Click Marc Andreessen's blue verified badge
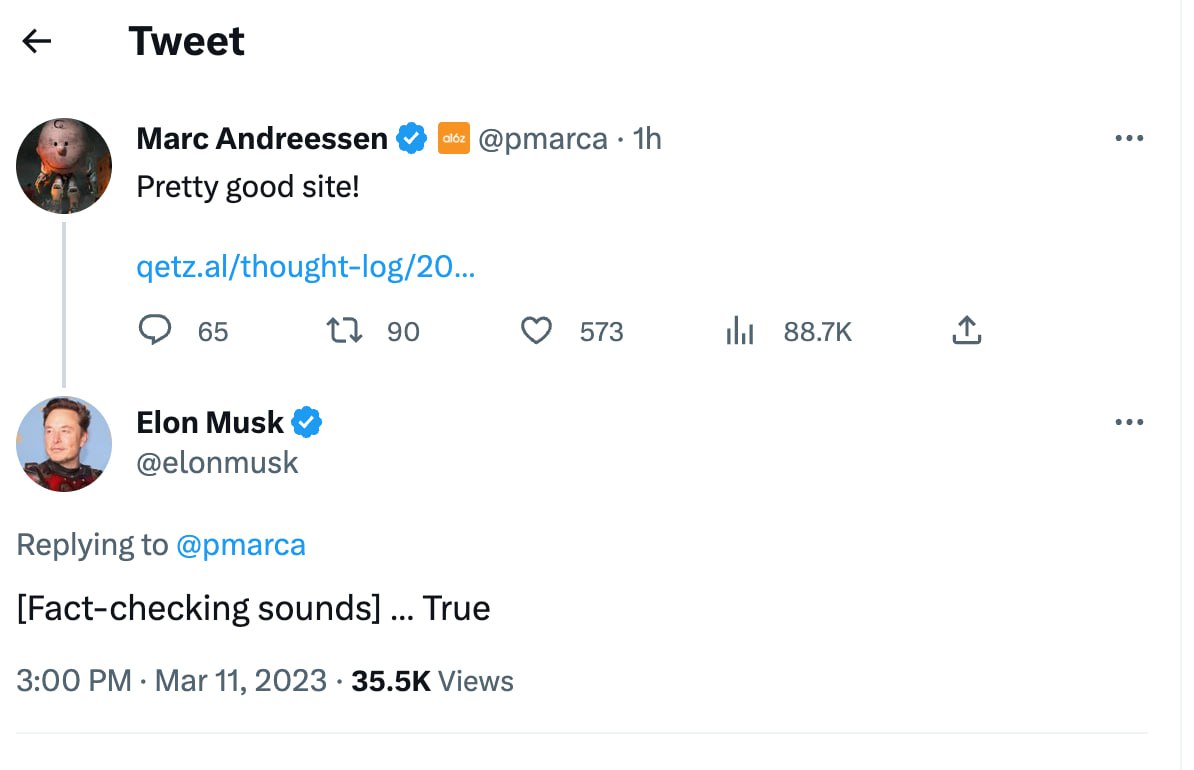Image resolution: width=1194 pixels, height=770 pixels. coord(412,138)
